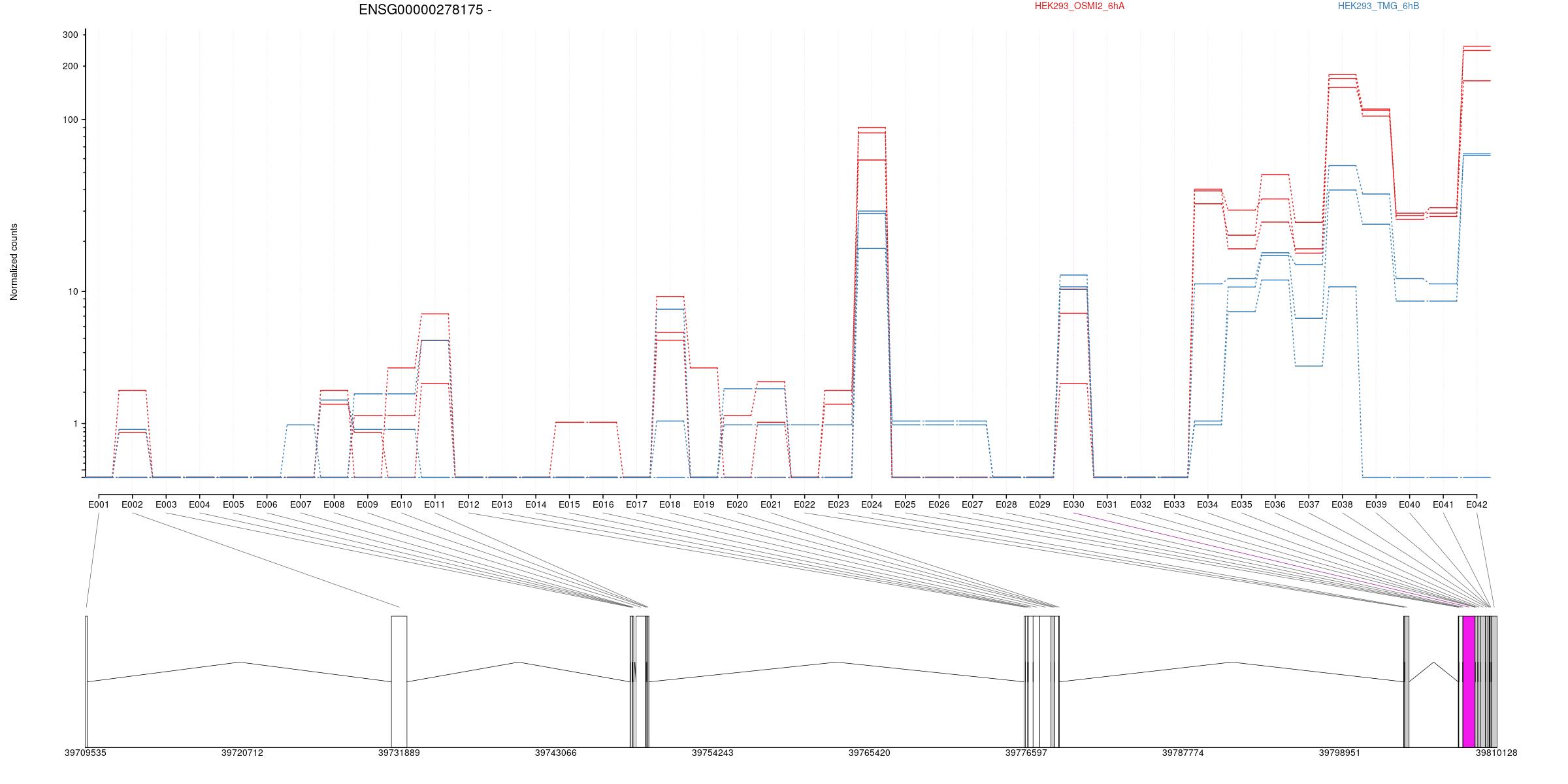
Task: Click genomic coordinate 39765420
Action: click(869, 753)
